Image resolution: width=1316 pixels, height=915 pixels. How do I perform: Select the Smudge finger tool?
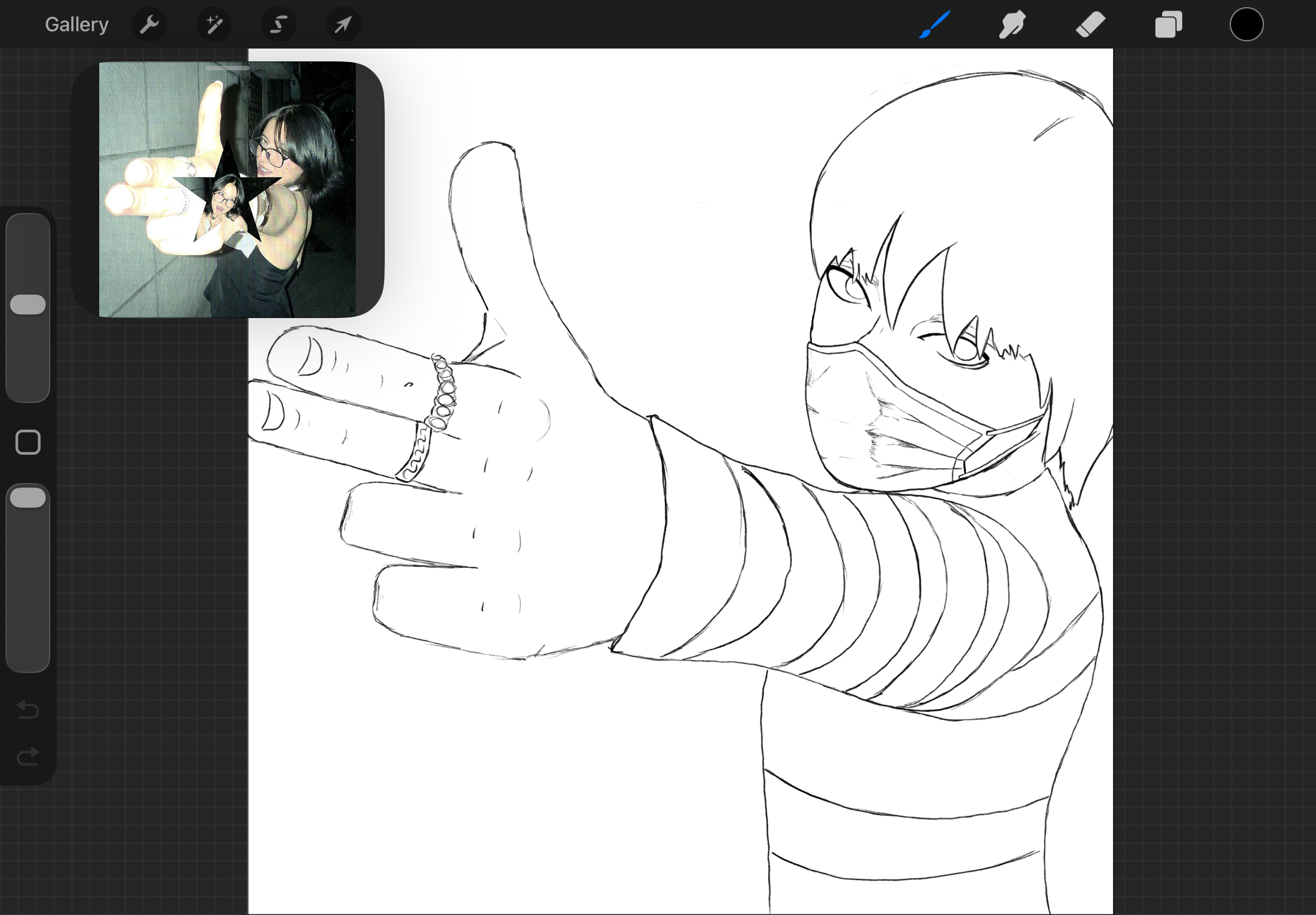point(1012,25)
